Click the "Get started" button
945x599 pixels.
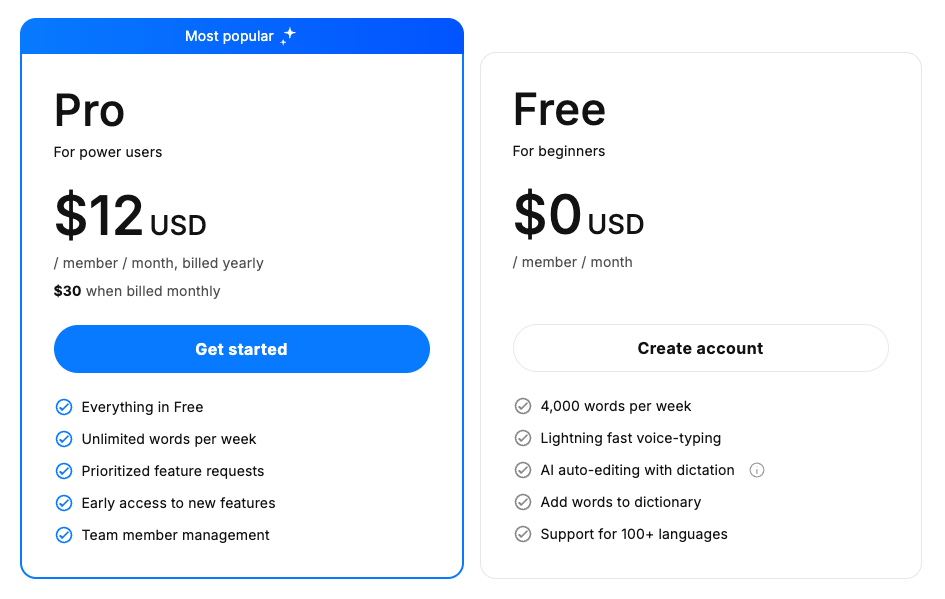coord(241,348)
